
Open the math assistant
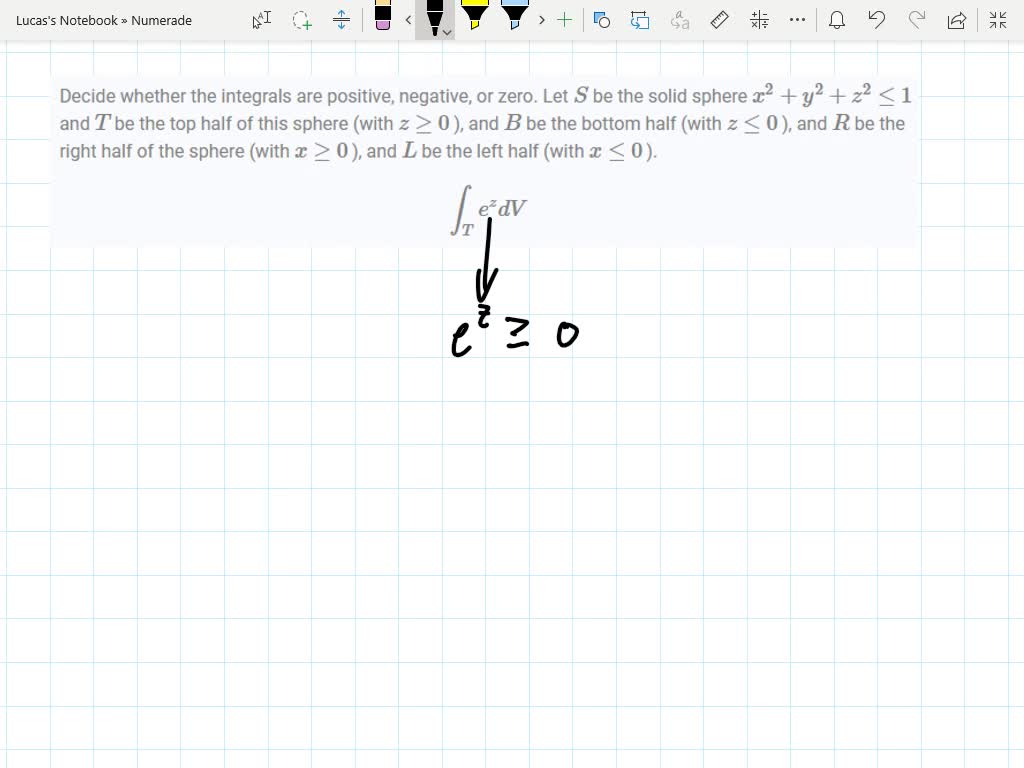758,20
